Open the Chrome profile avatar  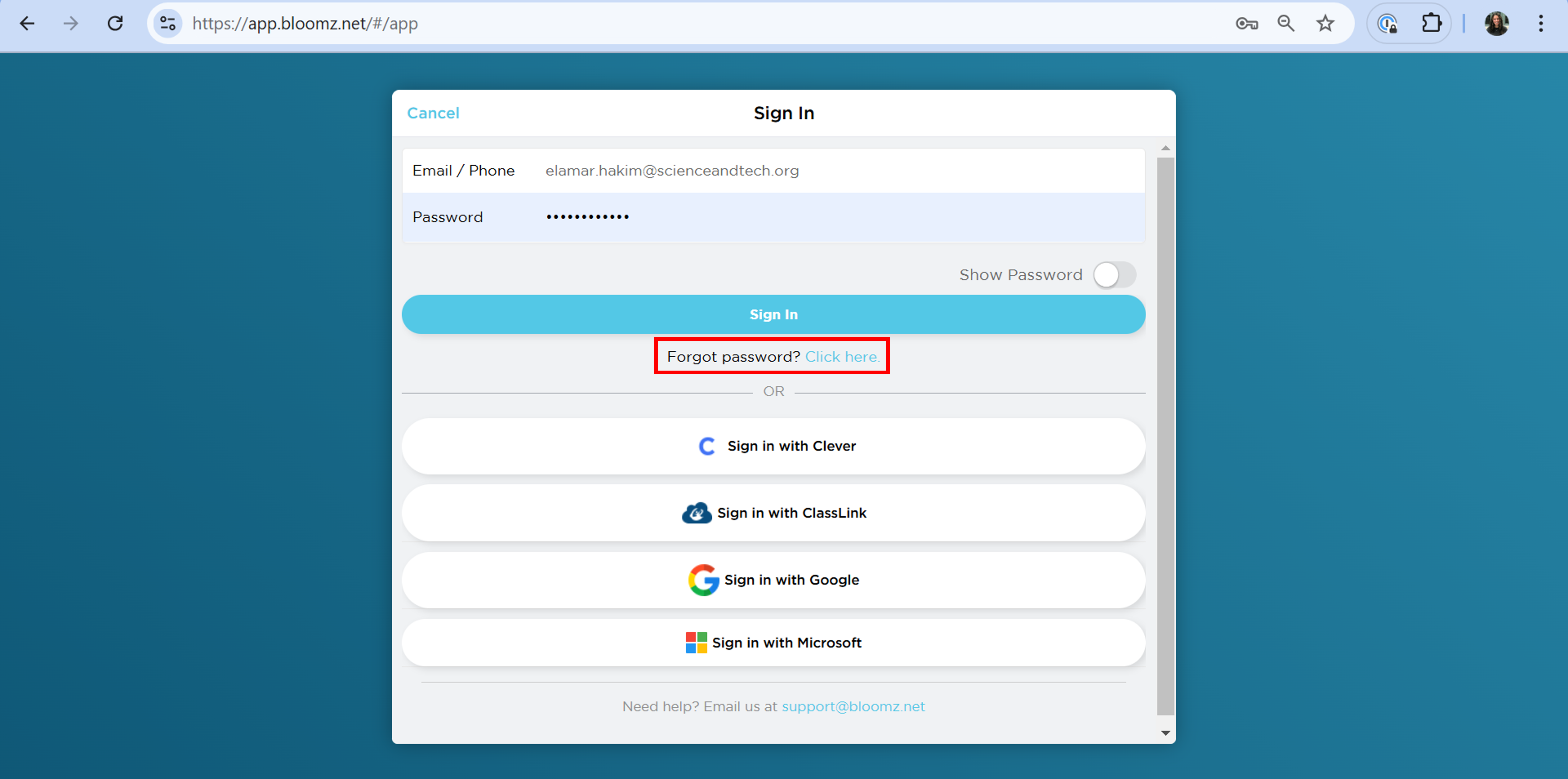pyautogui.click(x=1496, y=24)
